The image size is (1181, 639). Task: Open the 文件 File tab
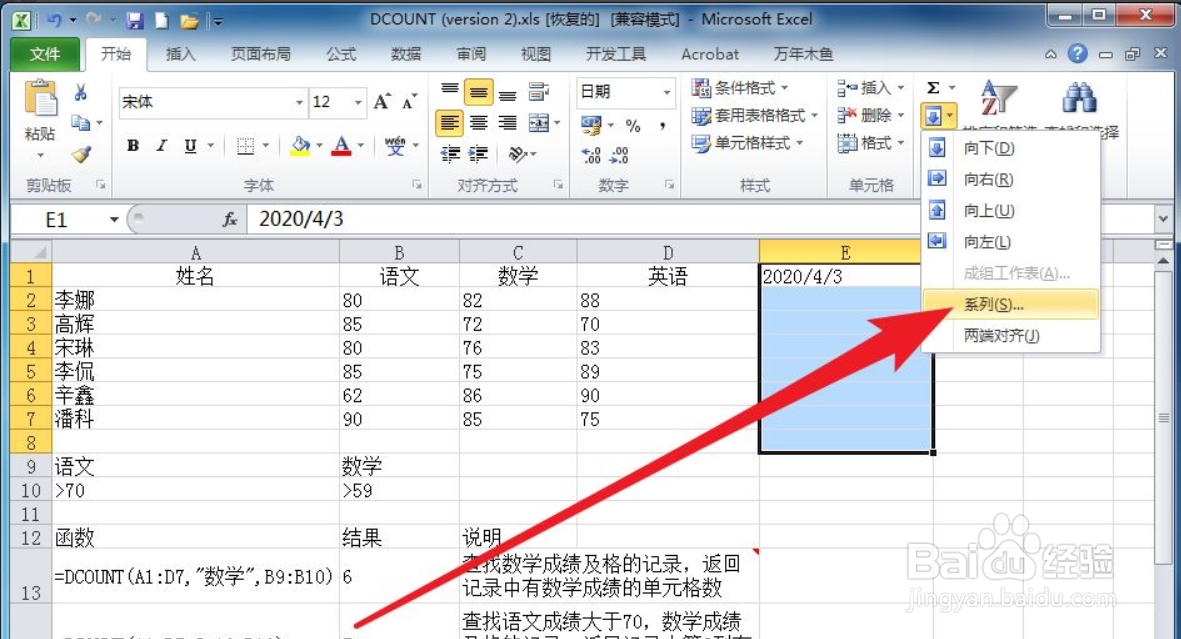[x=45, y=54]
